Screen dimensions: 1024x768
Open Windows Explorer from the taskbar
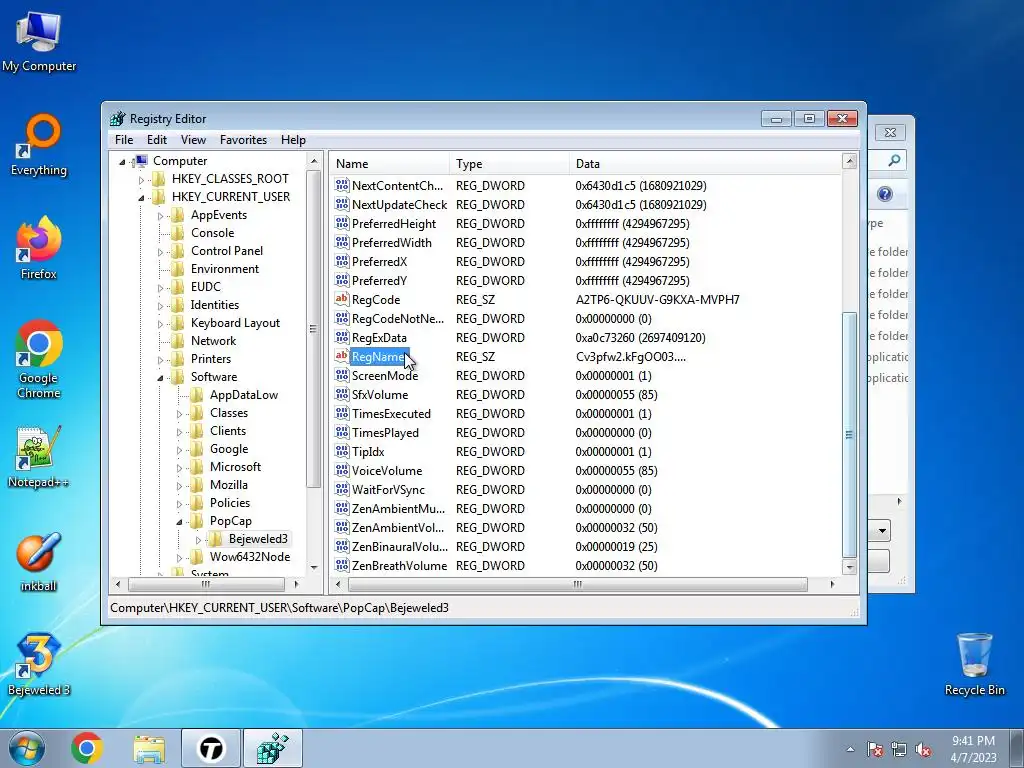pyautogui.click(x=149, y=748)
